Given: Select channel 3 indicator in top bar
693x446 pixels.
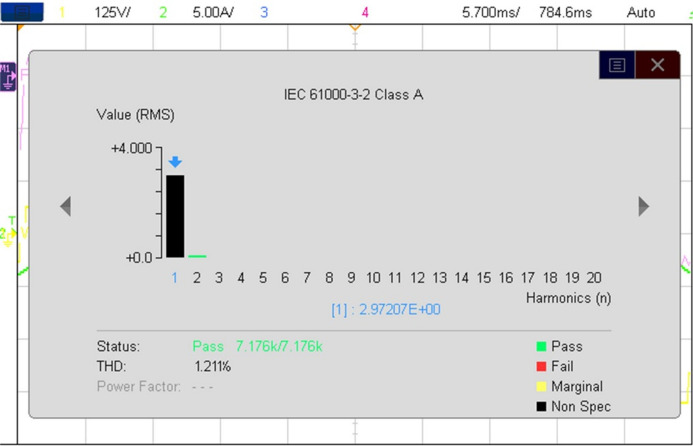Looking at the screenshot, I should (264, 12).
